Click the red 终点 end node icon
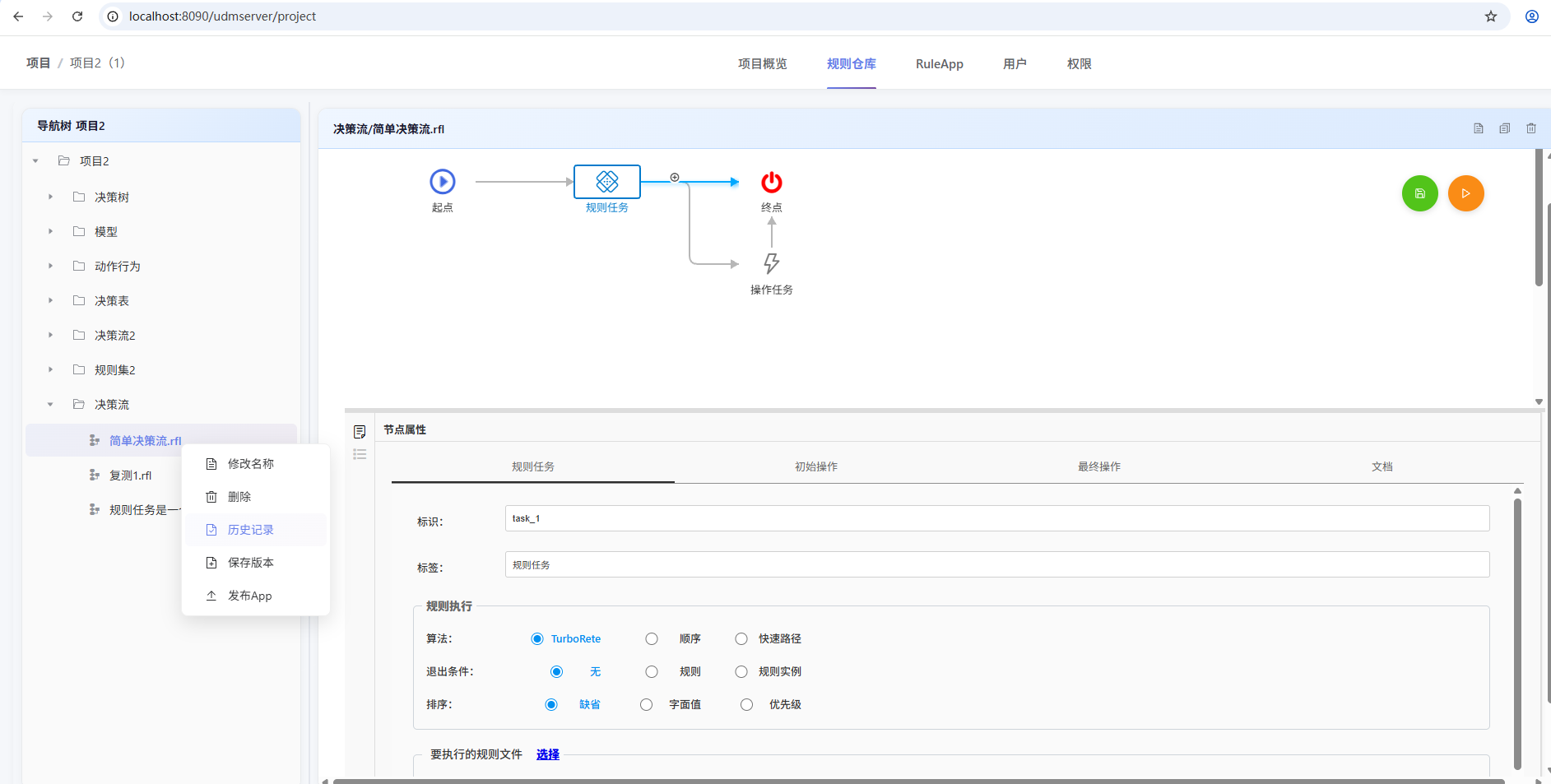 tap(771, 182)
